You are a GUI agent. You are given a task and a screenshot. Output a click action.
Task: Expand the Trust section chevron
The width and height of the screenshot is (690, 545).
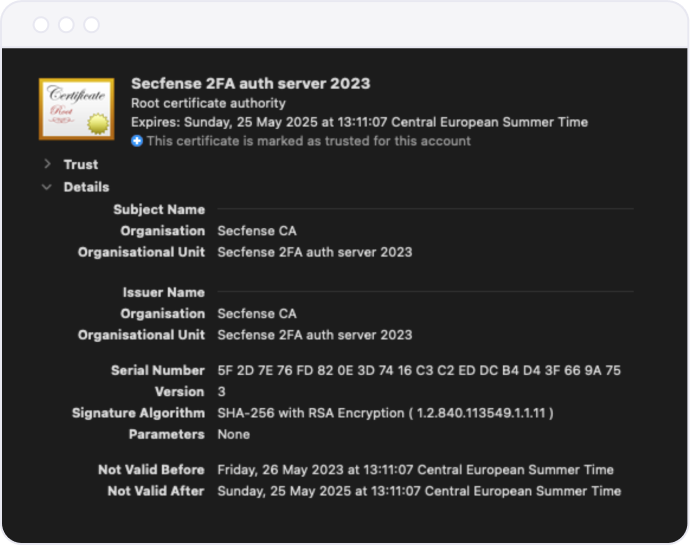click(x=47, y=164)
